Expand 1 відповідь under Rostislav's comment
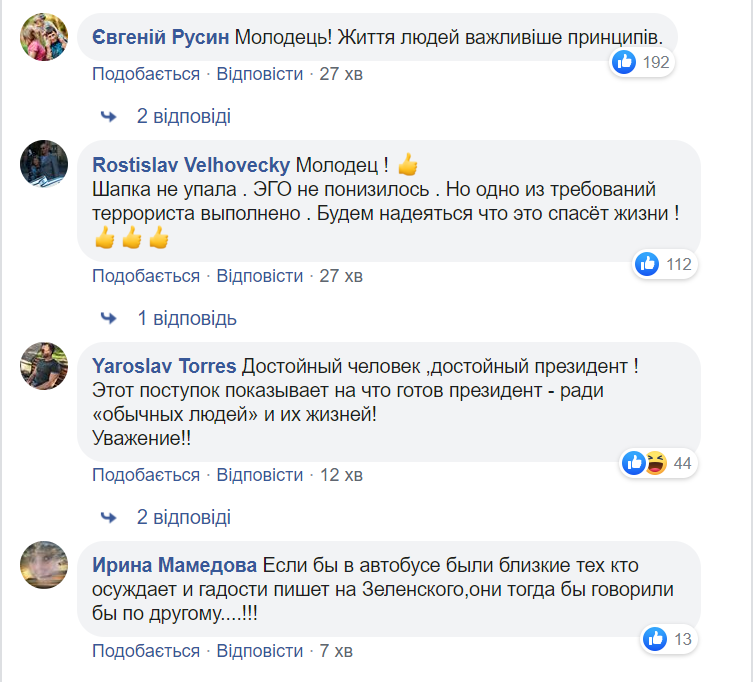Screen dimensions: 753x682 (x=187, y=318)
